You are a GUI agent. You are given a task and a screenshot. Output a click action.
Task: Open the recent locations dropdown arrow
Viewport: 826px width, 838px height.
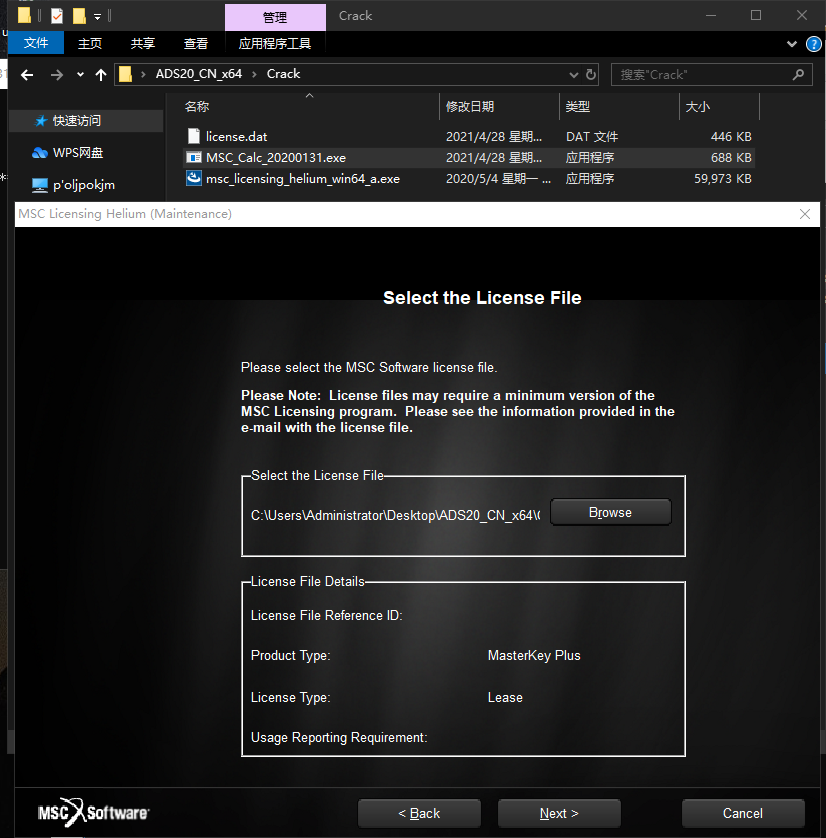pos(80,75)
